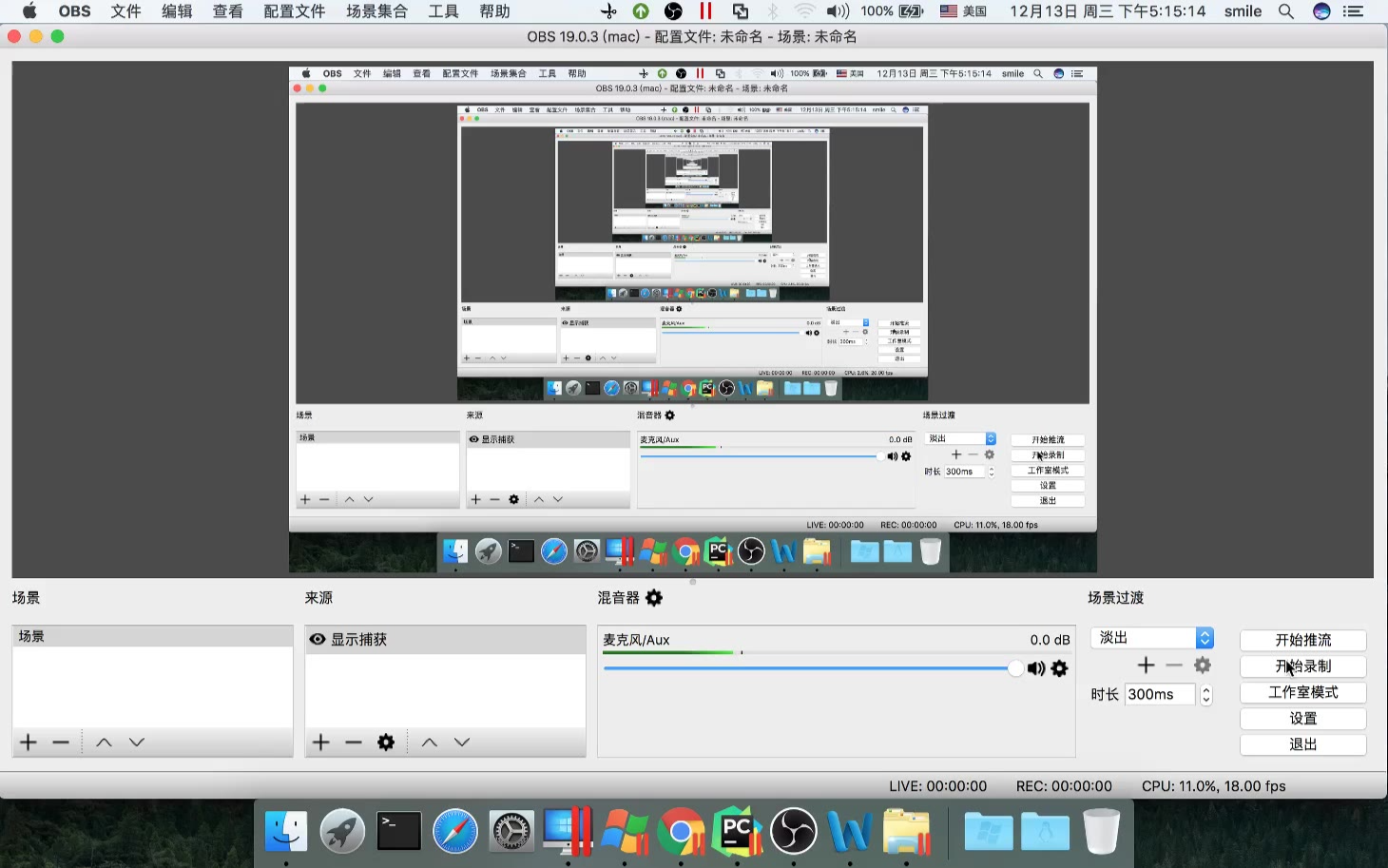The height and width of the screenshot is (868, 1388).
Task: Open the Windows flag app in the Dock
Action: coord(625,832)
